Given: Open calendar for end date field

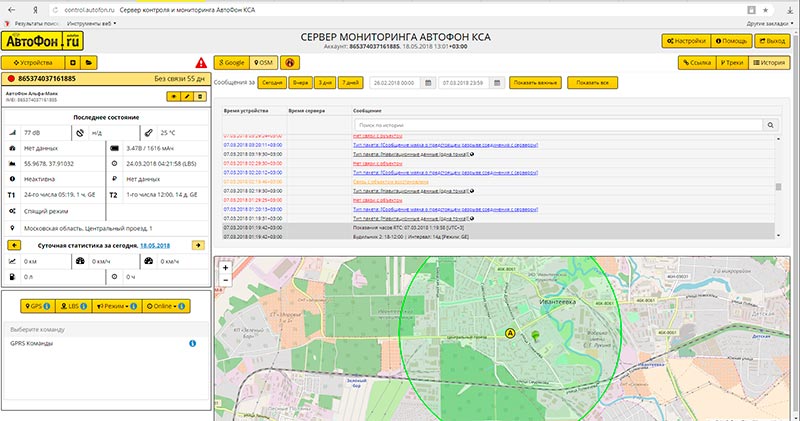Looking at the screenshot, I should (x=497, y=83).
